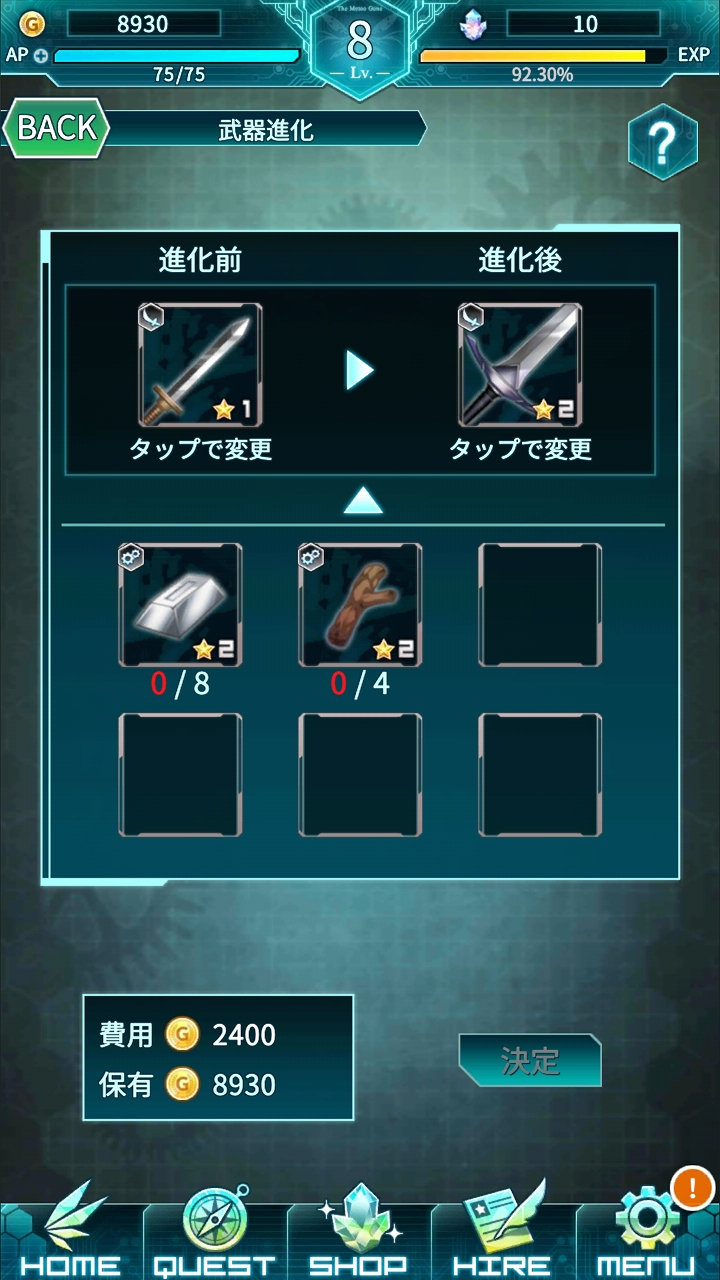720x1280 pixels.
Task: Tap the AP plus icon
Action: tap(40, 55)
